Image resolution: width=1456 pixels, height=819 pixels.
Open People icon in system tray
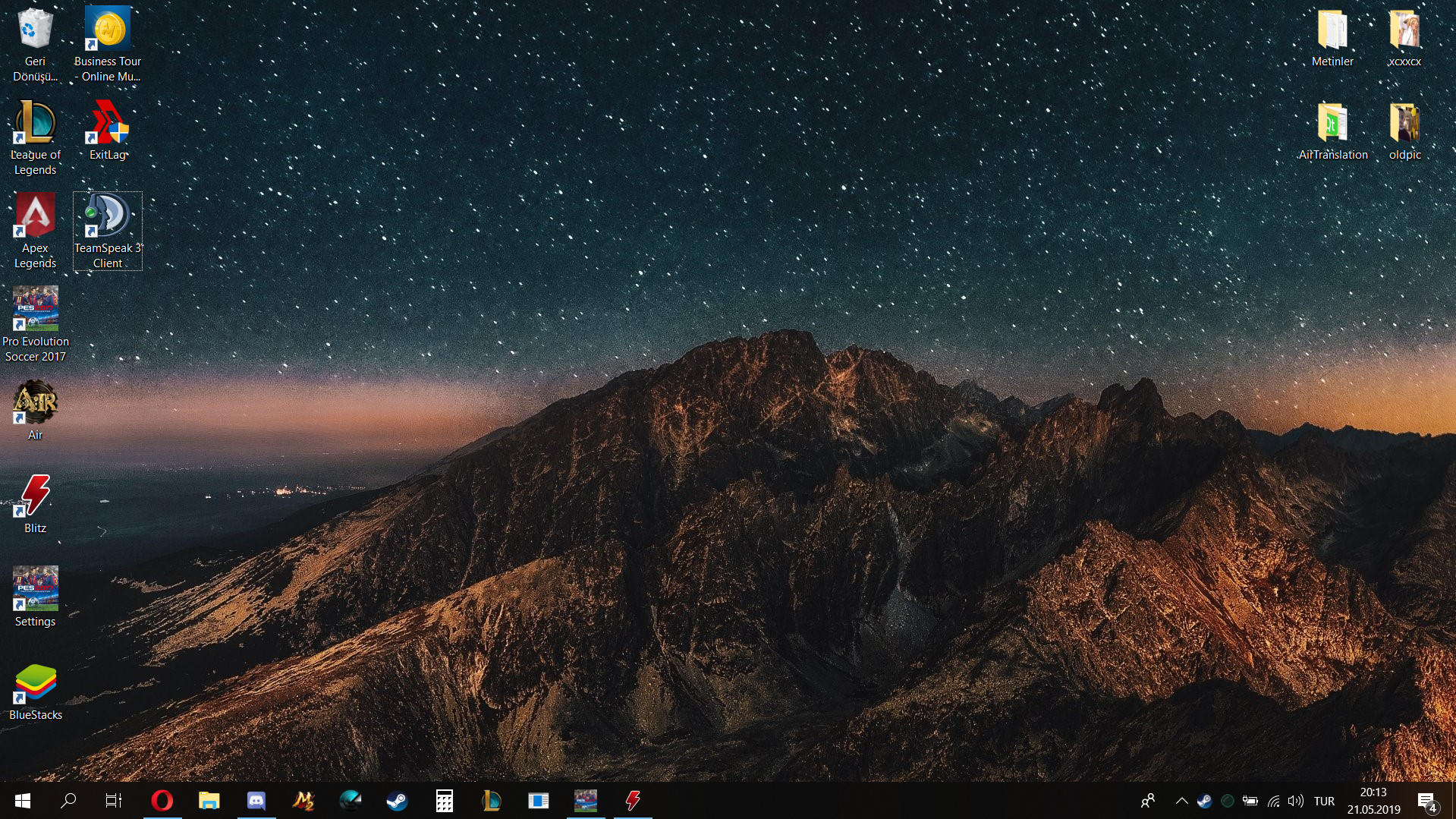(1148, 801)
